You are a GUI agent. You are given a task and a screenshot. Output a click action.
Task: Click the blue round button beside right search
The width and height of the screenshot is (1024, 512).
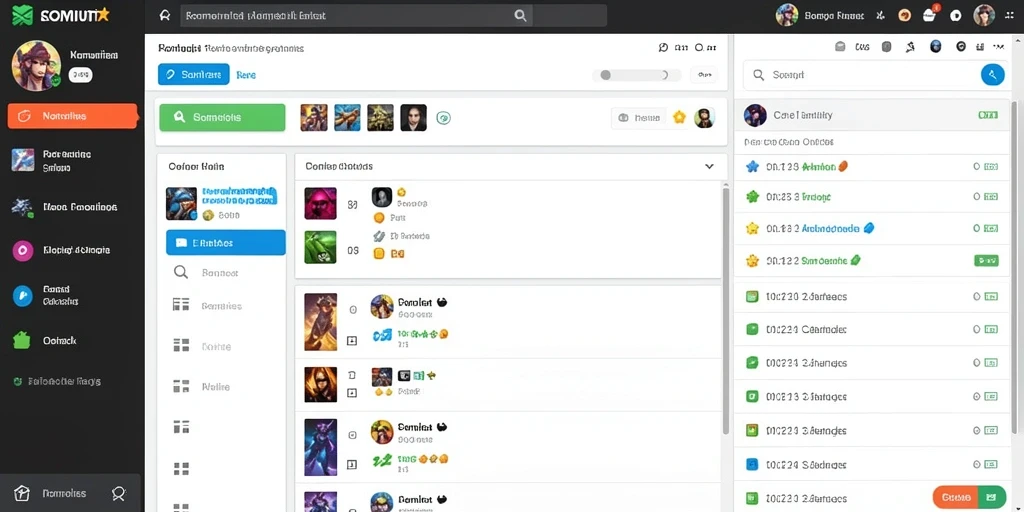[992, 75]
